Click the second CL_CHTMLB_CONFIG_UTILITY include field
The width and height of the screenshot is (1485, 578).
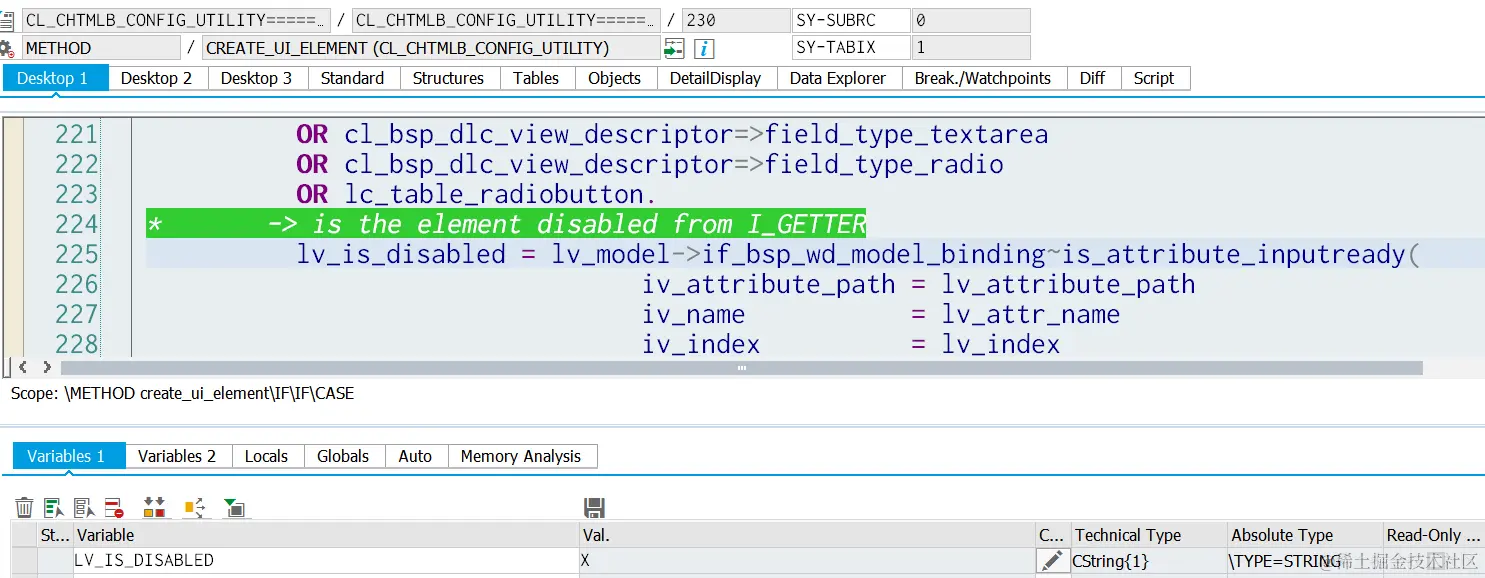(x=506, y=20)
